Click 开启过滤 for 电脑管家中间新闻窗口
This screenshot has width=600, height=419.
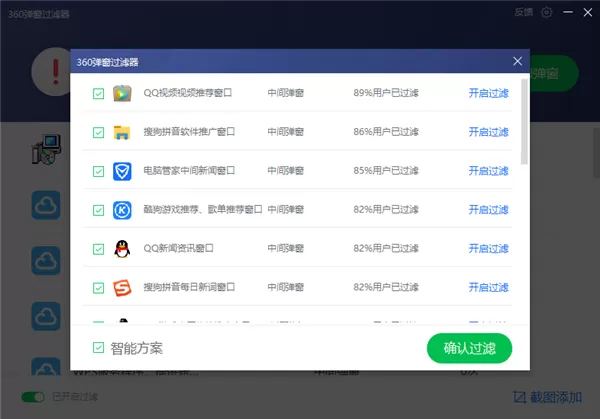tap(489, 171)
